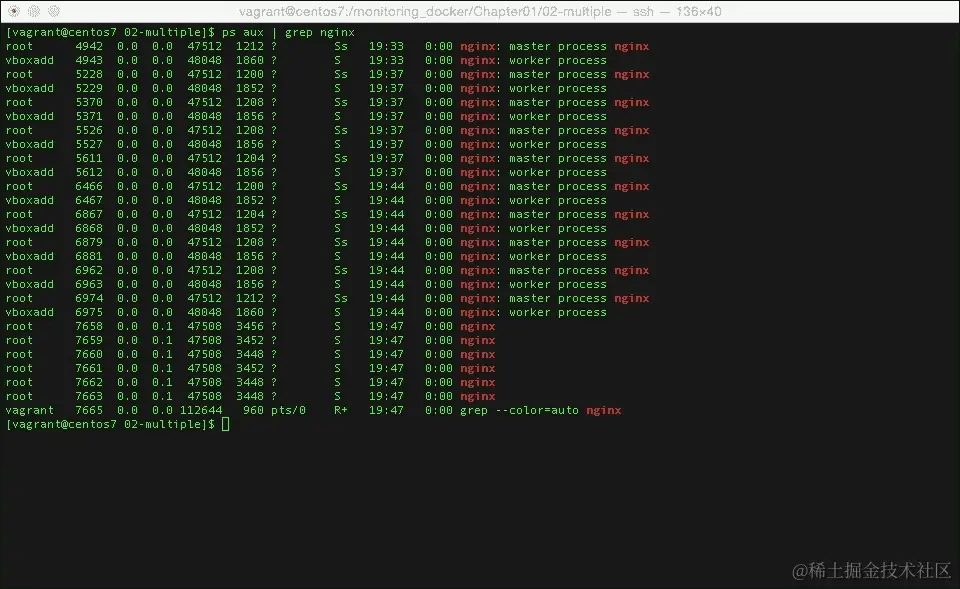Select PID 6879 in the process list
Viewport: 960px width, 589px height.
(x=89, y=242)
